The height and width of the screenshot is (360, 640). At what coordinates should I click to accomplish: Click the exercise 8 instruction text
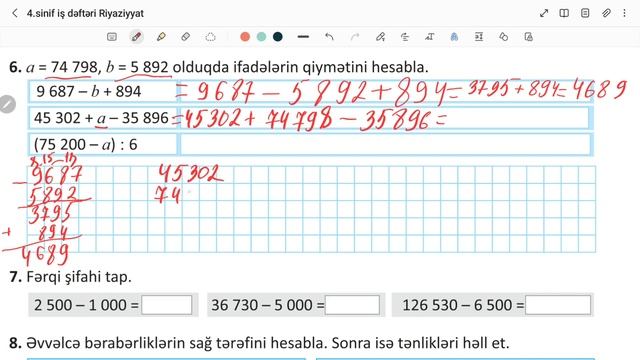coord(268,343)
